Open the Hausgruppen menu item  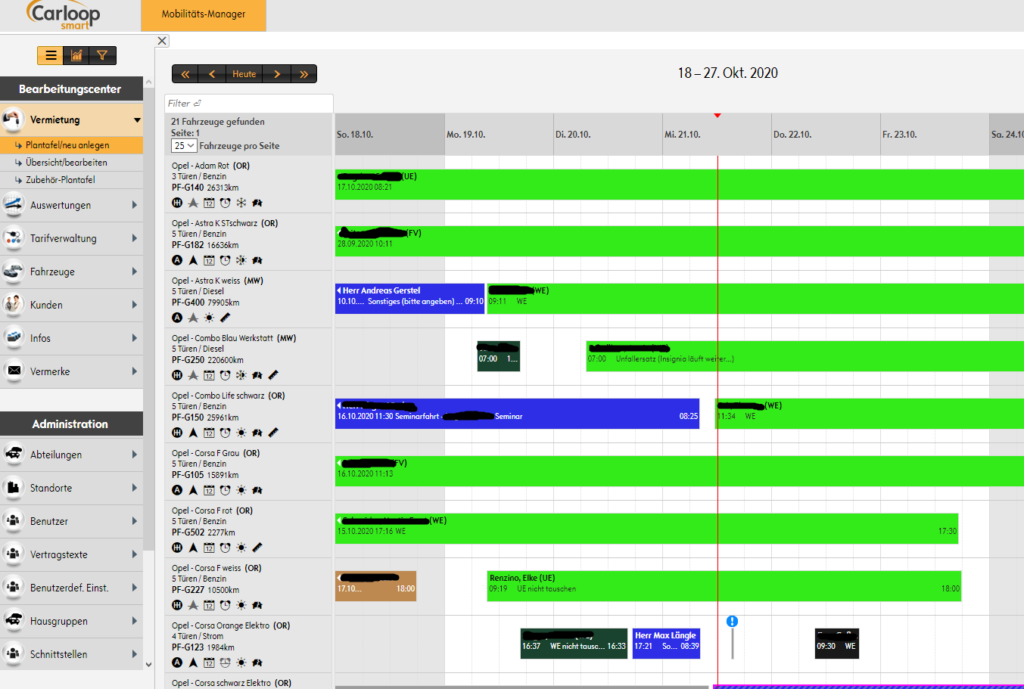point(71,621)
